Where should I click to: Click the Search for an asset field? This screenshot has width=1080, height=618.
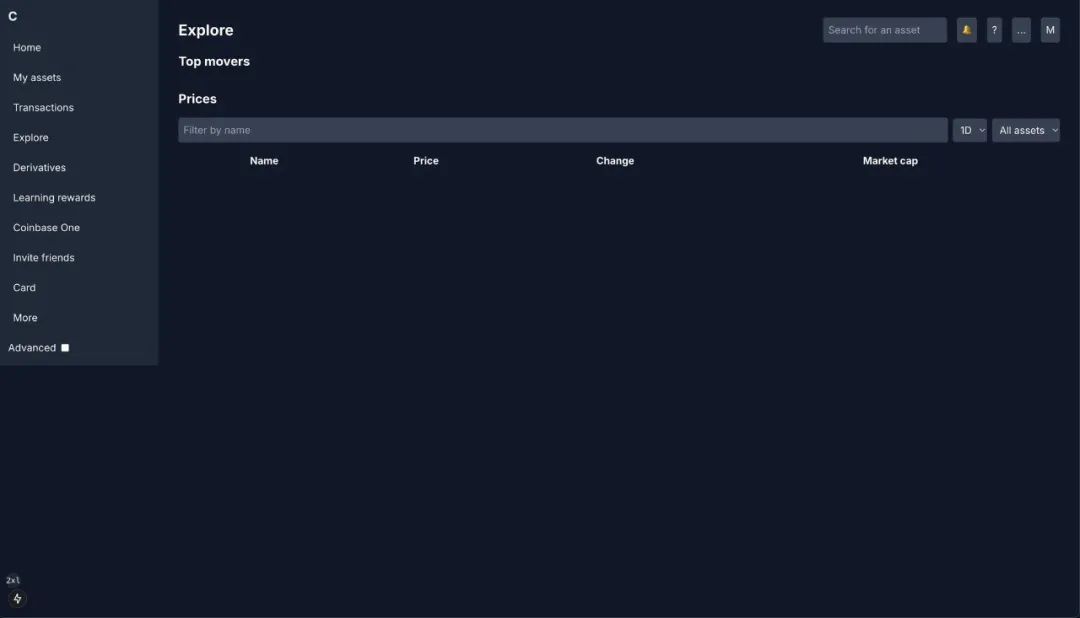pyautogui.click(x=884, y=30)
